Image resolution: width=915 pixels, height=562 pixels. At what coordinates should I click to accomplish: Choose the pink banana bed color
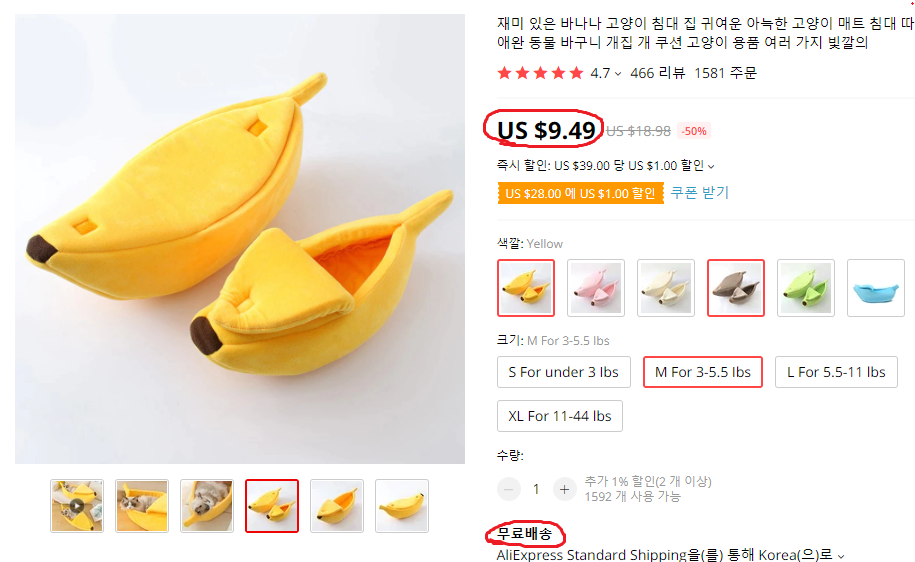point(596,288)
